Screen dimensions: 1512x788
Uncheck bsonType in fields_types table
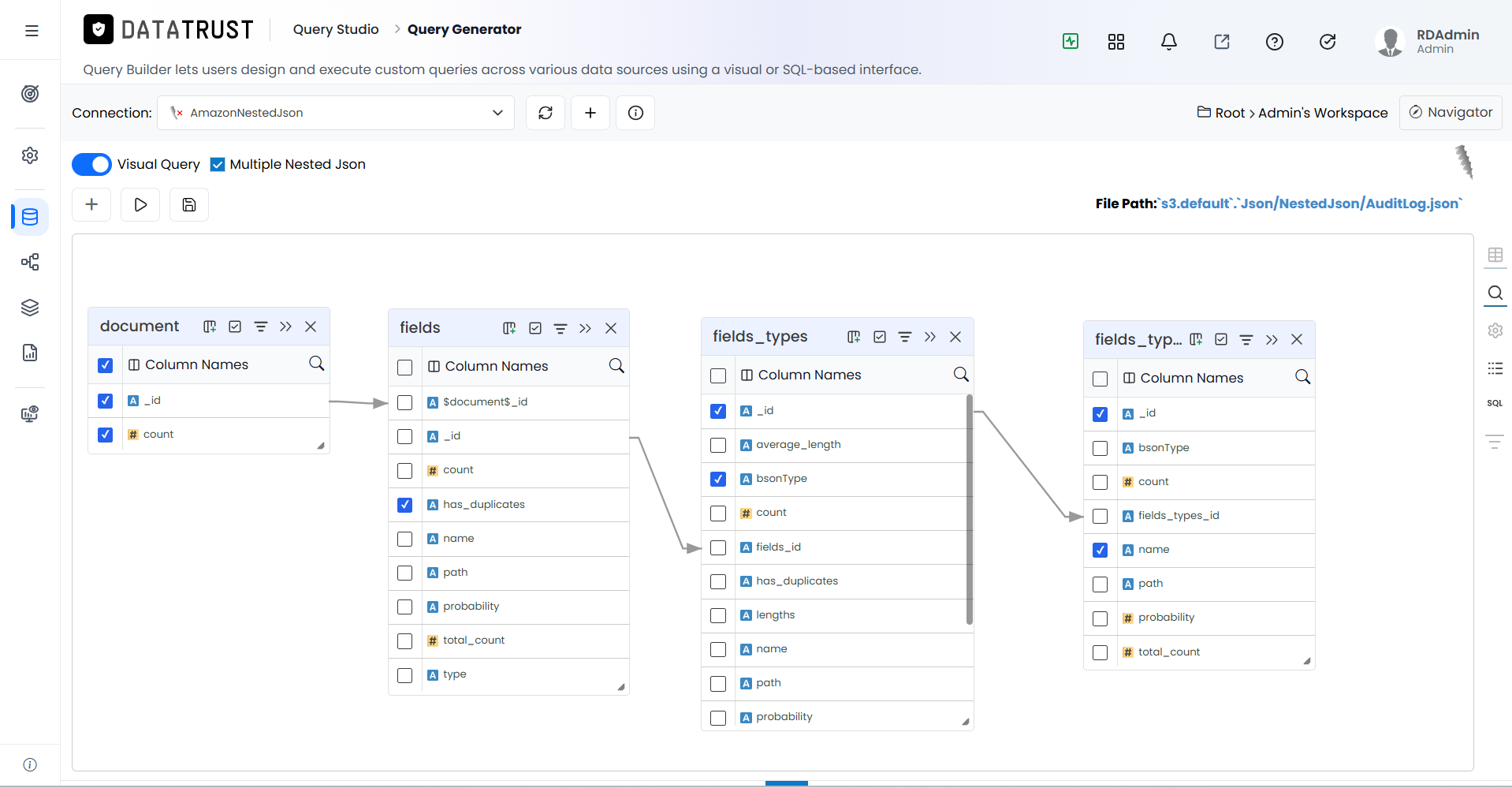(x=717, y=479)
